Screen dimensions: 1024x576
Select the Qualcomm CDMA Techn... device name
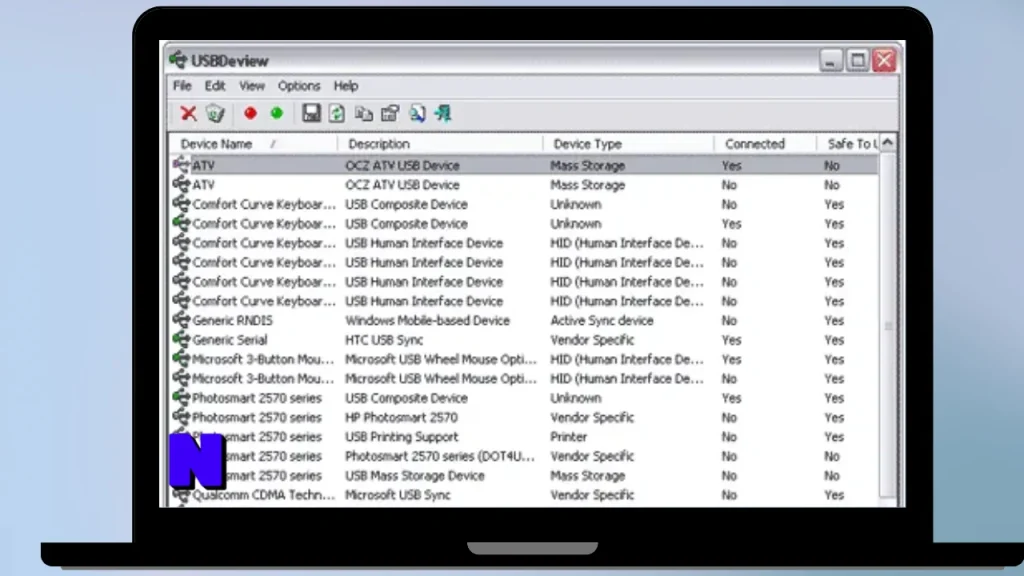click(x=264, y=495)
